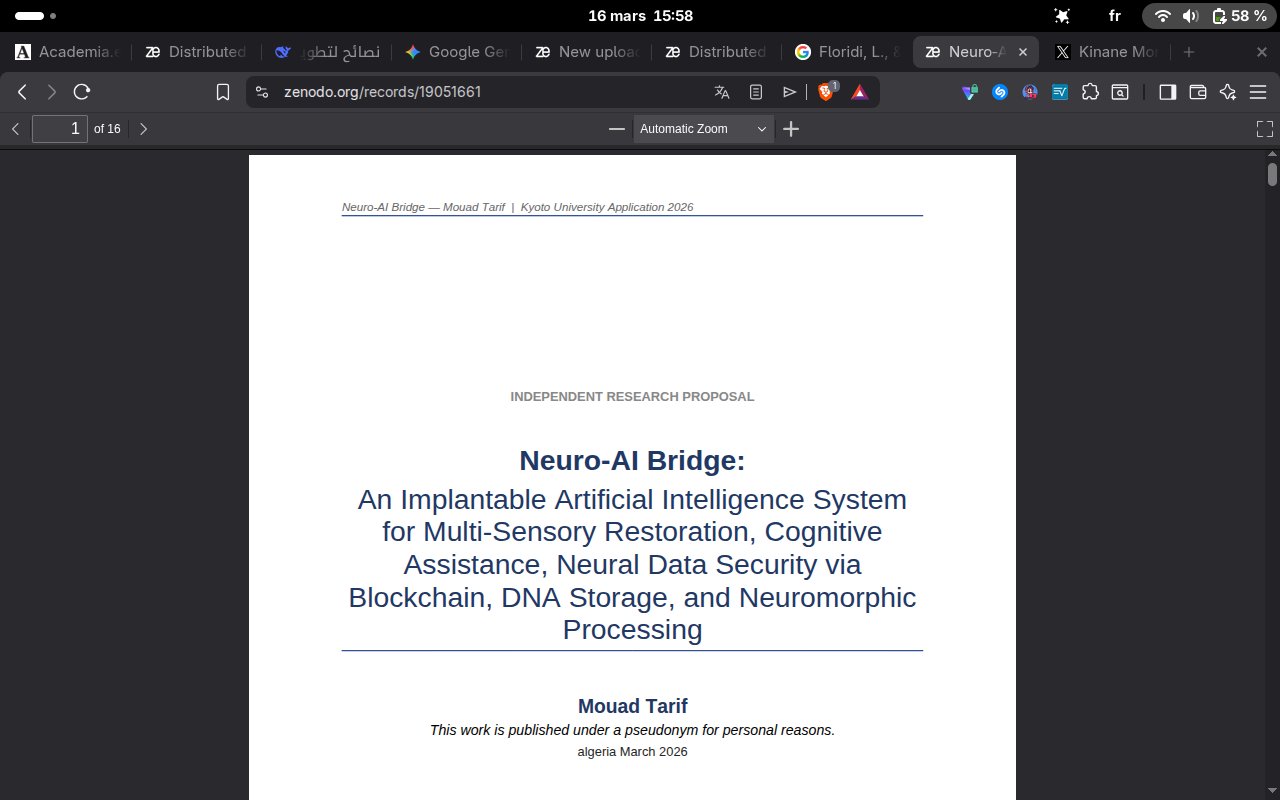1280x800 pixels.
Task: Switch to the New upload tab
Action: [x=586, y=52]
